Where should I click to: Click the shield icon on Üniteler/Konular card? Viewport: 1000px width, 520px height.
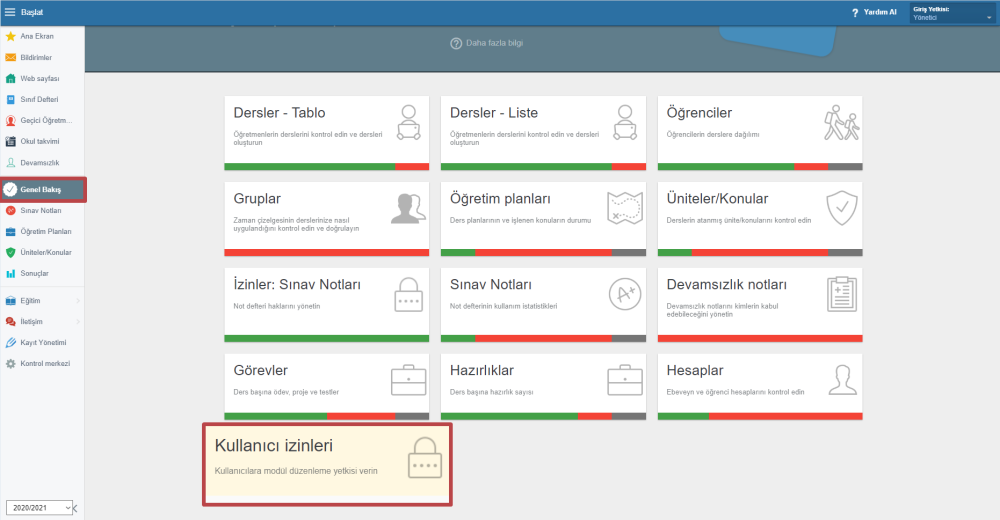841,209
